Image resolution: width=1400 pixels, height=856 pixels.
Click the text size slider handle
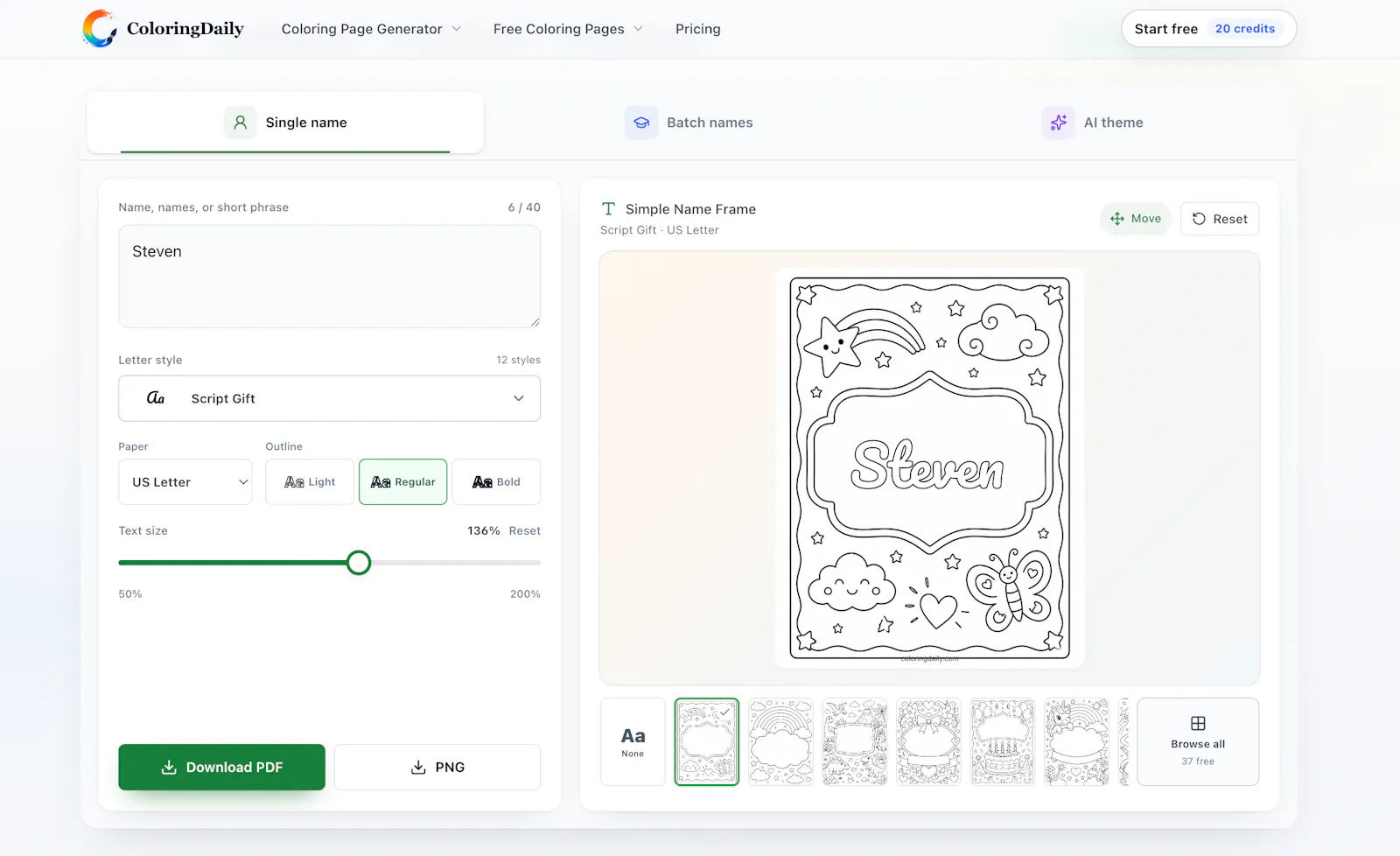[359, 563]
